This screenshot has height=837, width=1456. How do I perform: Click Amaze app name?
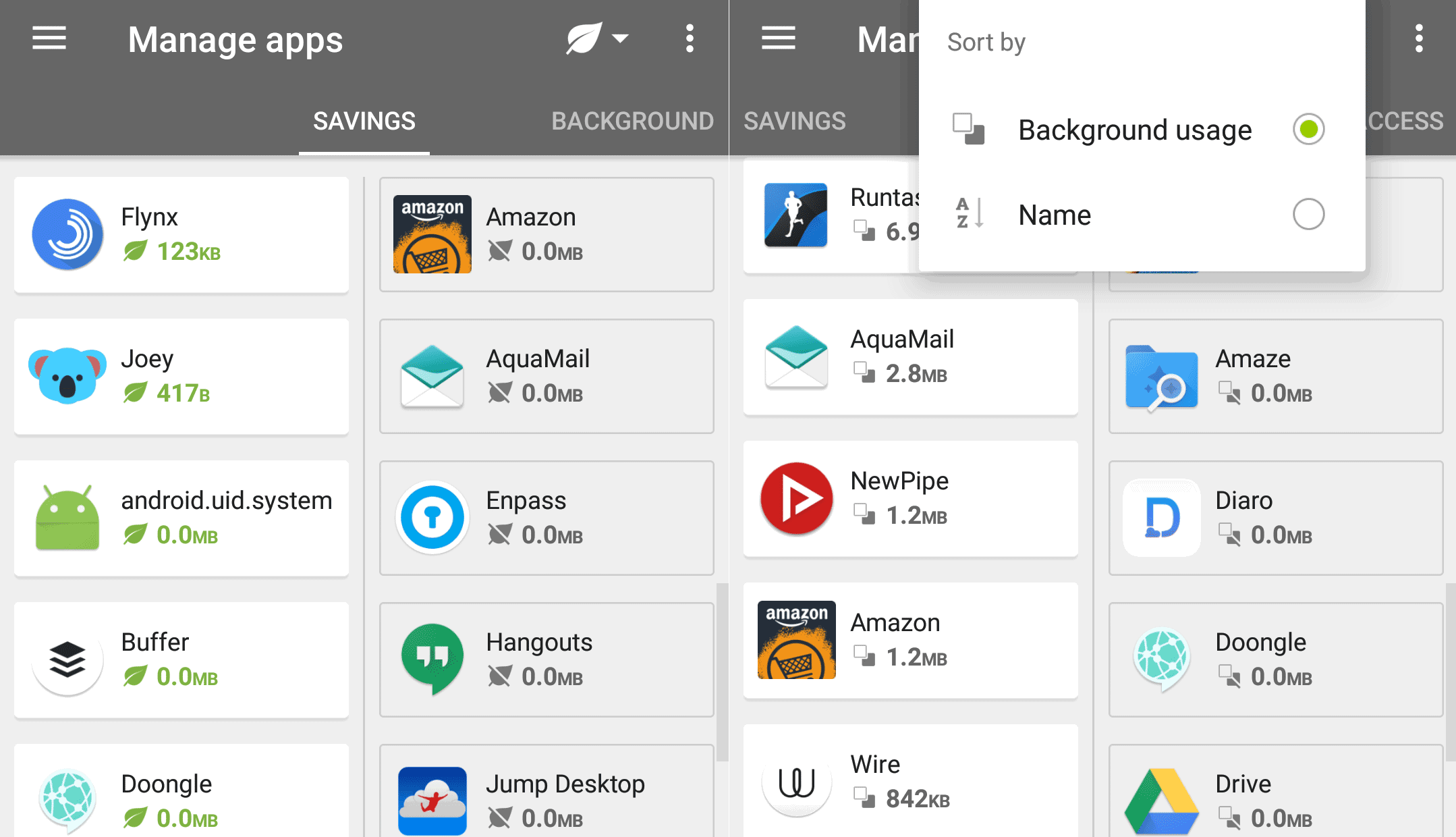click(1253, 359)
